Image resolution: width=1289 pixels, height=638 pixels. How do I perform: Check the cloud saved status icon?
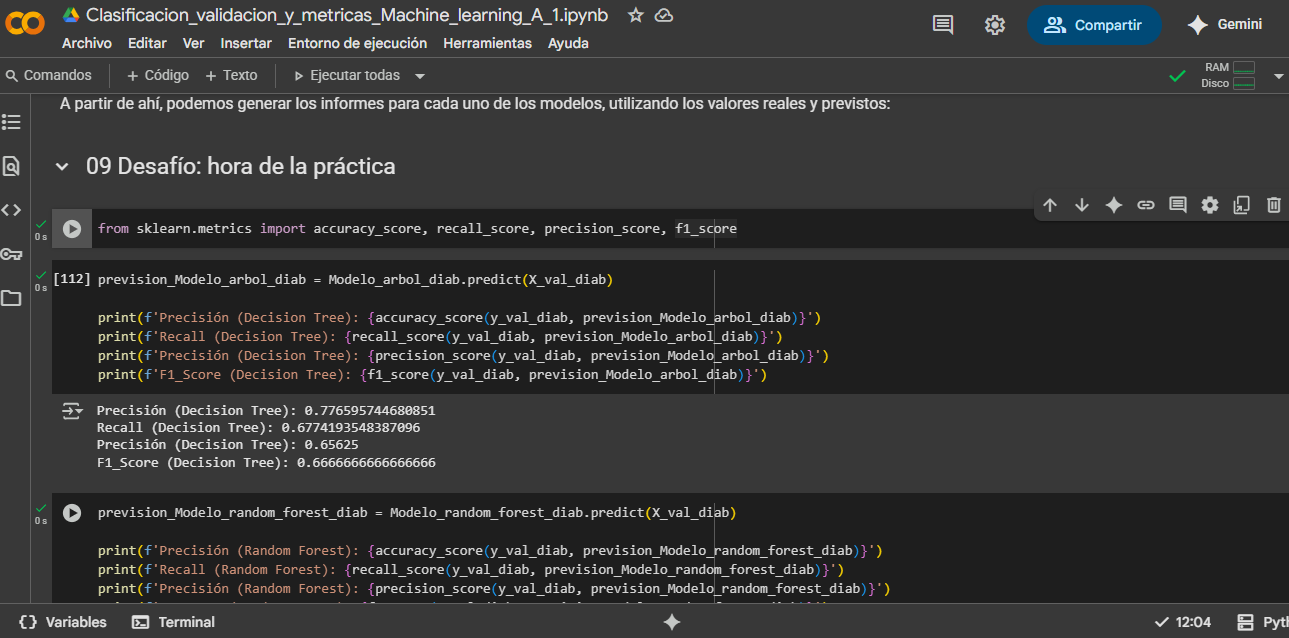pos(663,15)
